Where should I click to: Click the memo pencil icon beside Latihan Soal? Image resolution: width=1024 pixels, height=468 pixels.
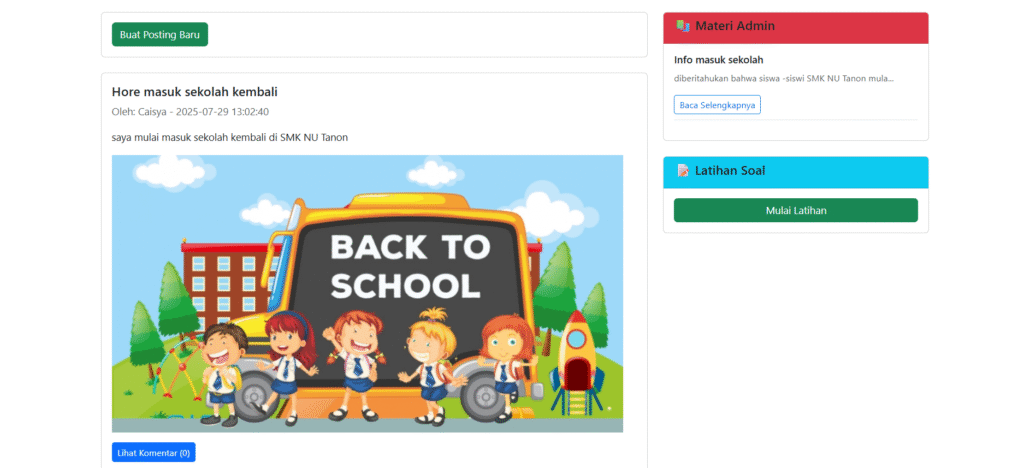click(x=683, y=171)
